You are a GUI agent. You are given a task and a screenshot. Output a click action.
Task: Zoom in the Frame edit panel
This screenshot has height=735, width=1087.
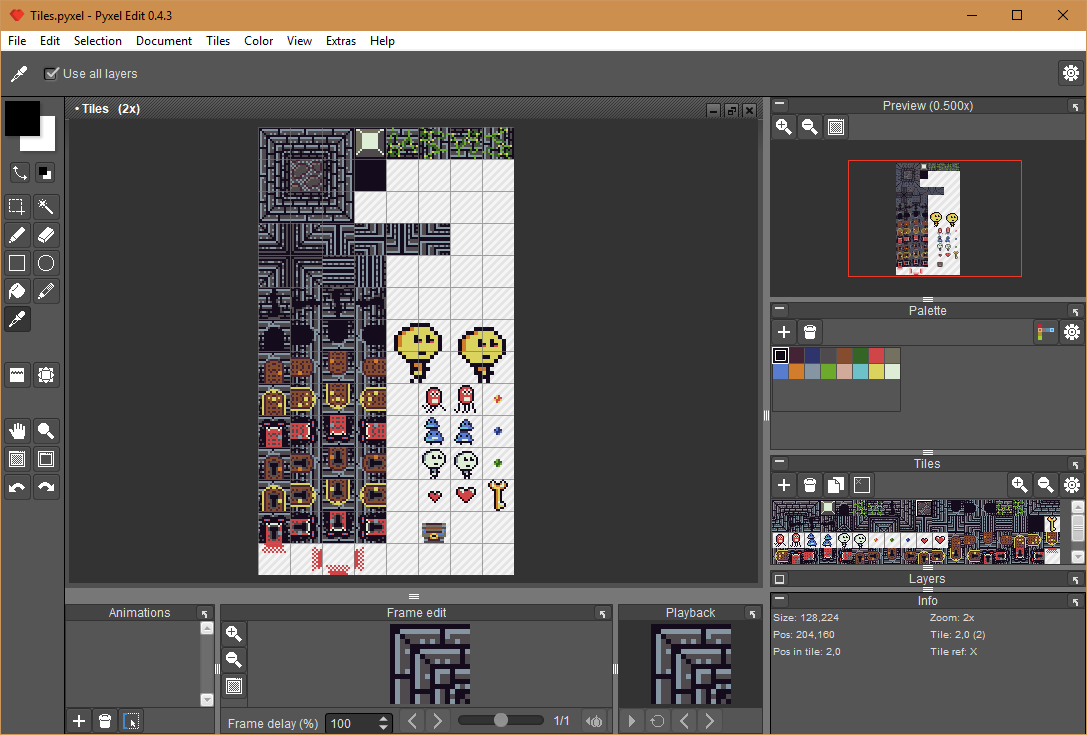coord(234,634)
